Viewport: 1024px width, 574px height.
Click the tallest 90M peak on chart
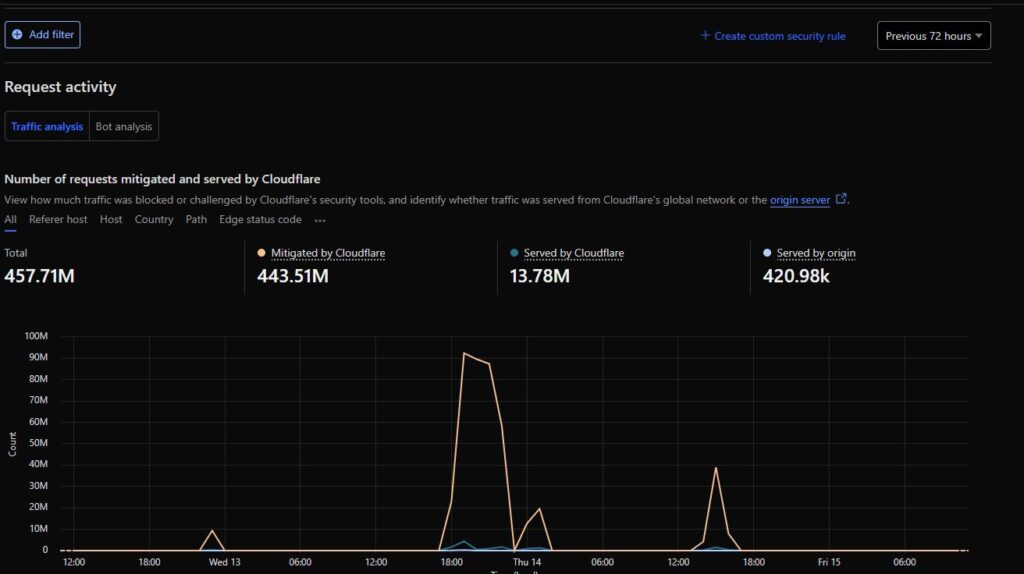(x=465, y=353)
